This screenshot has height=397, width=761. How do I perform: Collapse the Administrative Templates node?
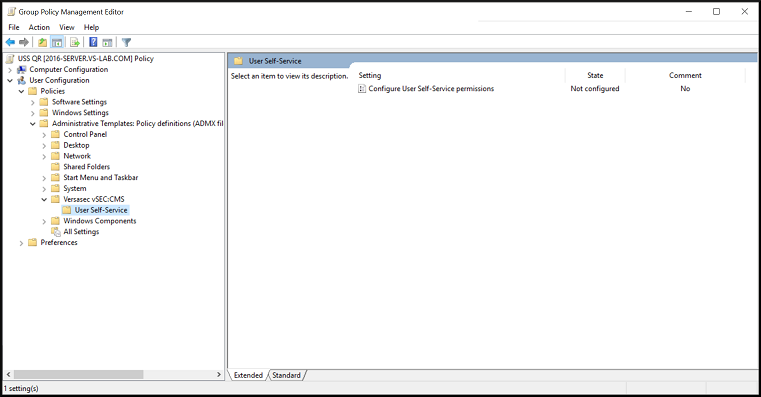pyautogui.click(x=33, y=124)
